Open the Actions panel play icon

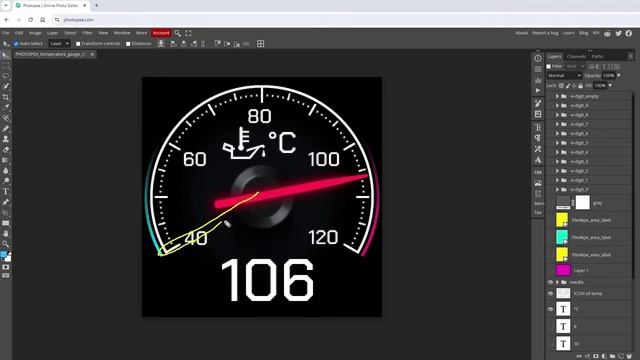point(538,90)
